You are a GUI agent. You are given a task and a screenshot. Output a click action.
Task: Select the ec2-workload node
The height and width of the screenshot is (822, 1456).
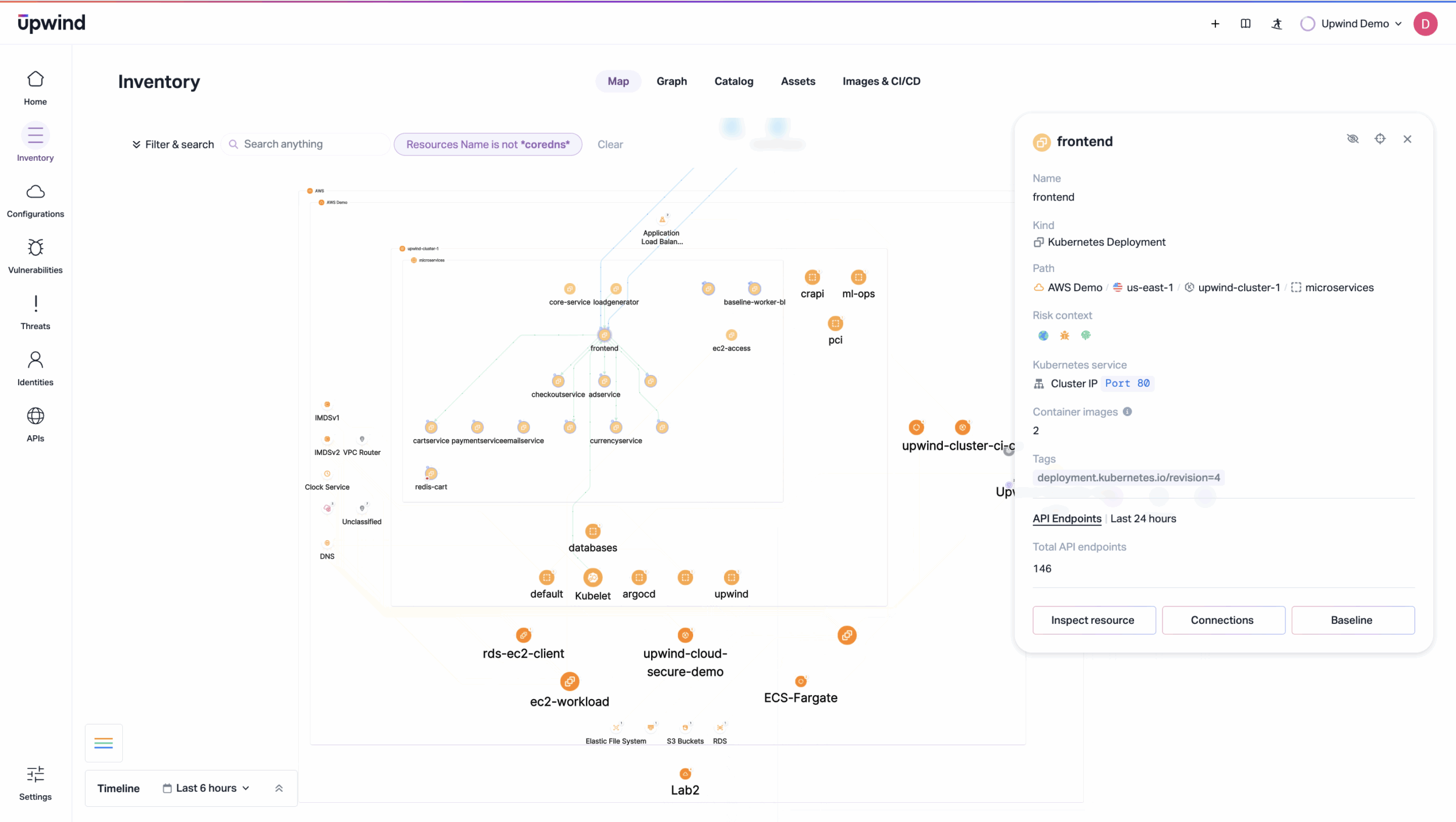(x=569, y=681)
